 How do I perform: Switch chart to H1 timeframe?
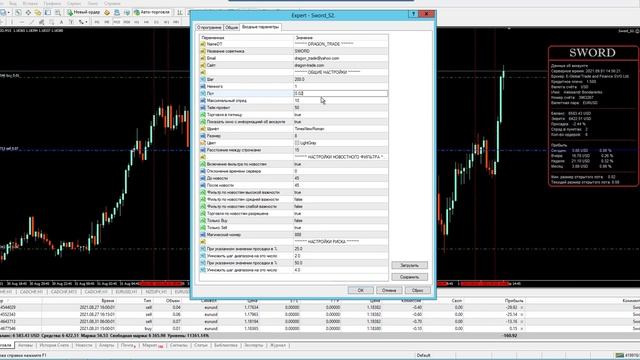click(x=136, y=22)
